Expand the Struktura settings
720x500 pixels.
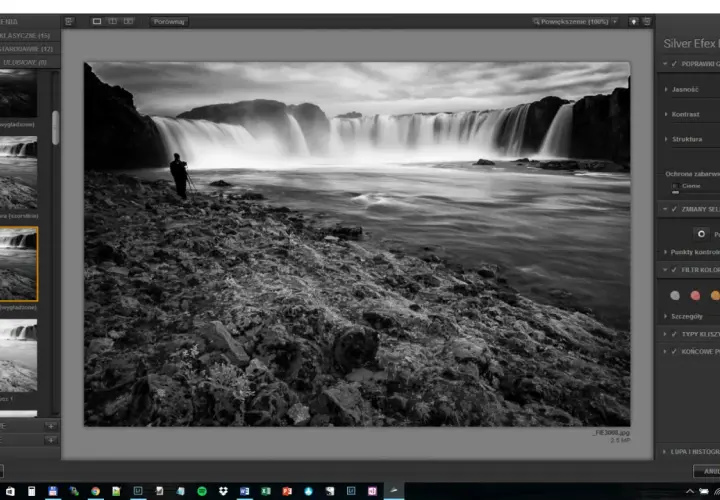[666, 139]
